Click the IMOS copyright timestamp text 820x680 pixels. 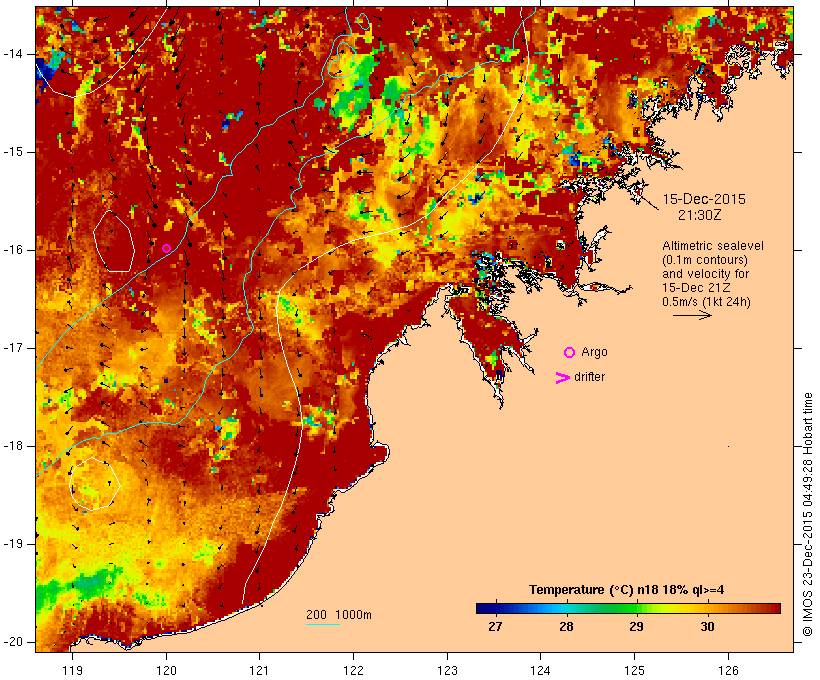808,515
